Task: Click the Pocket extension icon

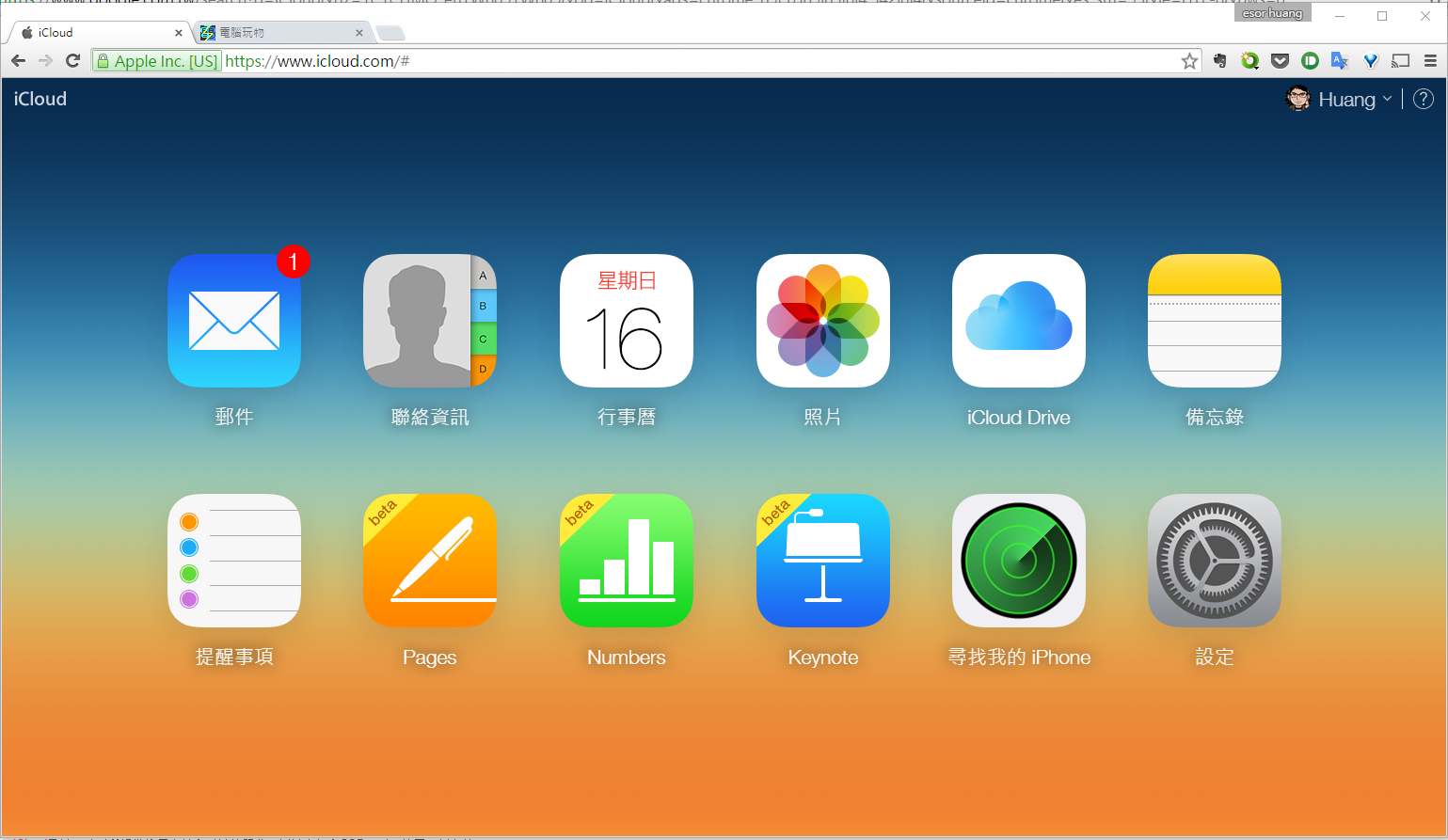Action: 1280,61
